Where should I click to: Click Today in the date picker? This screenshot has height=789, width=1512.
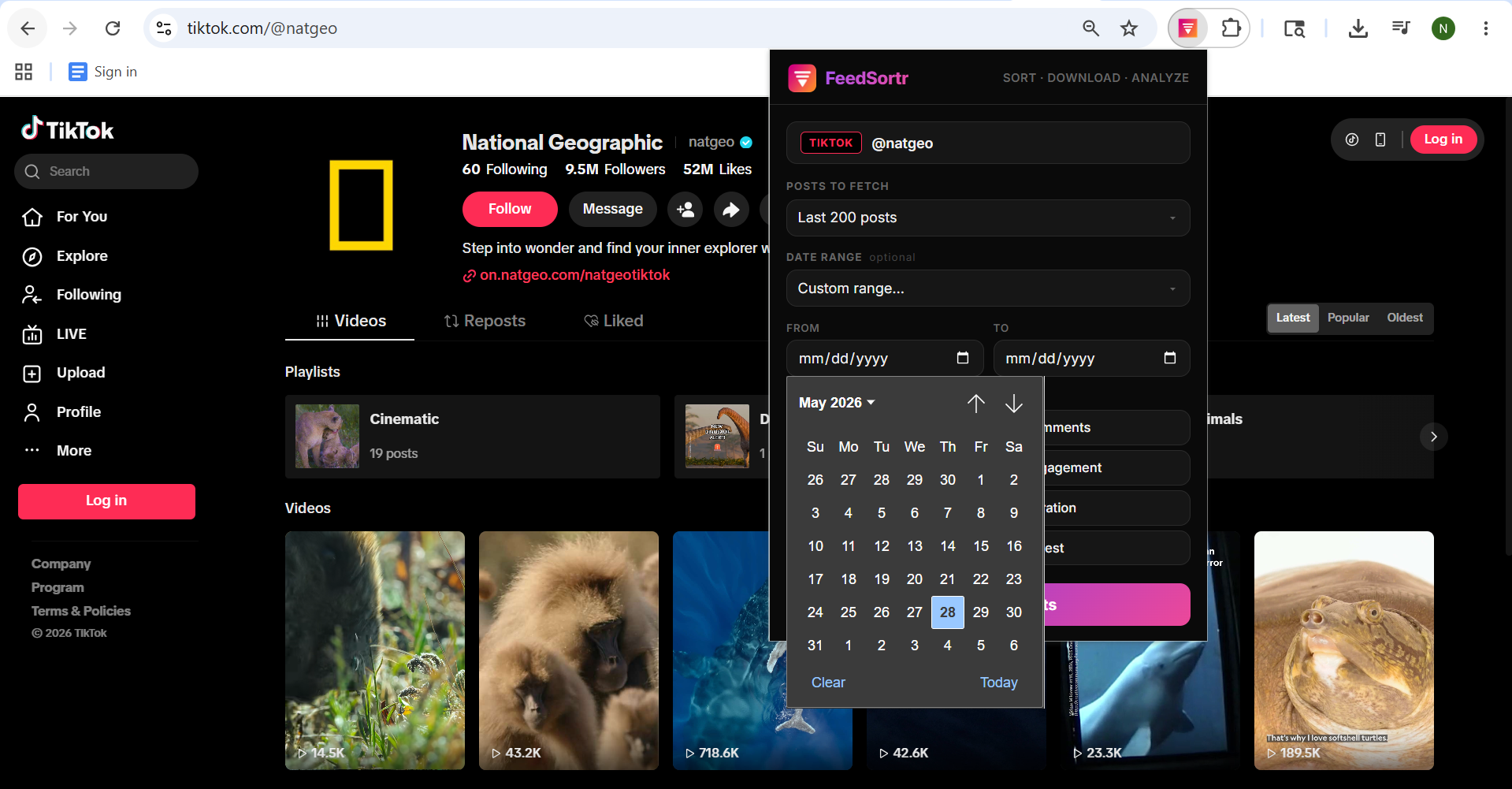[x=998, y=683]
